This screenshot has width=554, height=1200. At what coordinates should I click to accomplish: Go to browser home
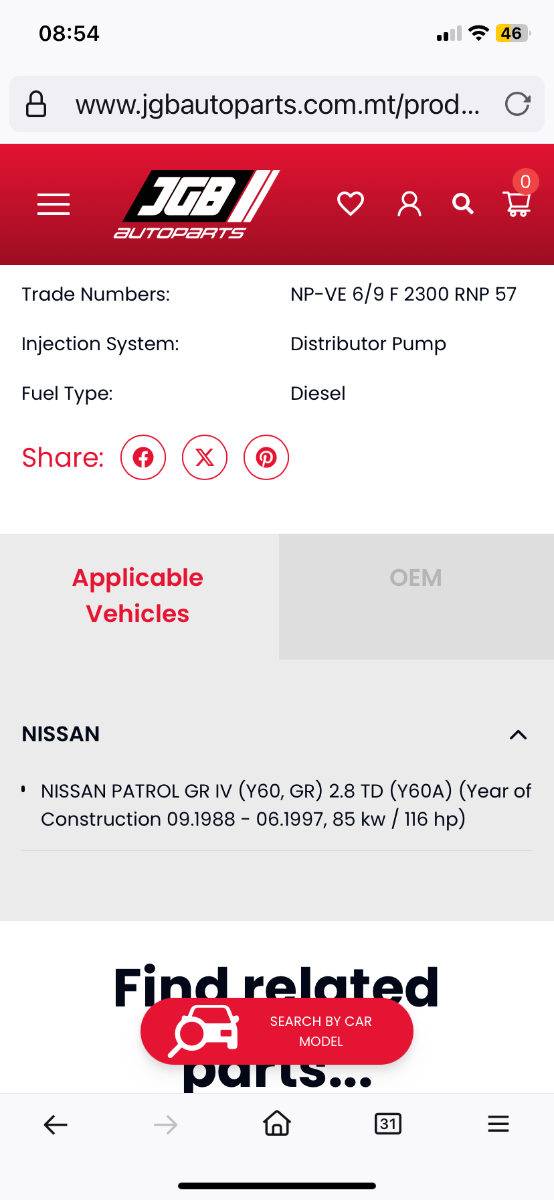(277, 1124)
